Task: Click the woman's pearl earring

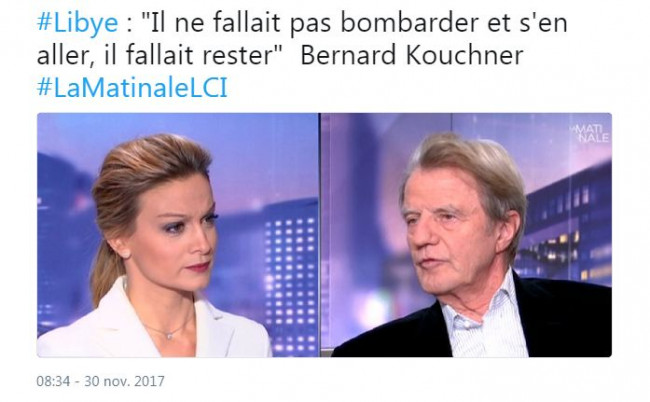Action: 123,252
